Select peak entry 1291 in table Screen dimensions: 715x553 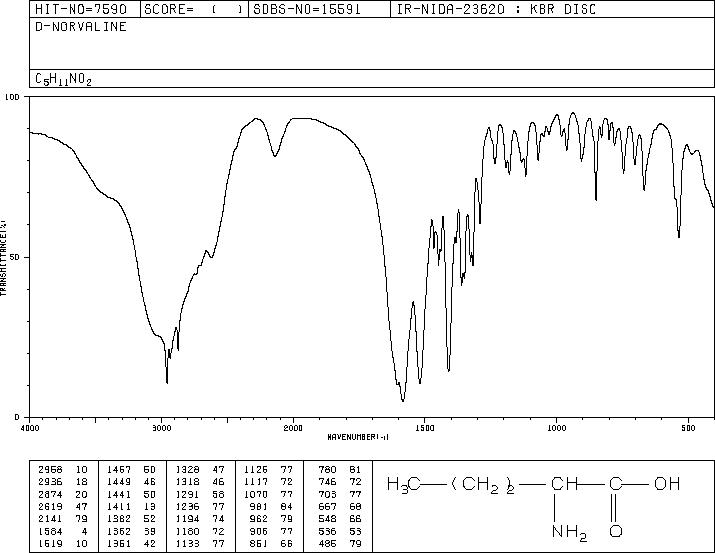click(x=200, y=494)
